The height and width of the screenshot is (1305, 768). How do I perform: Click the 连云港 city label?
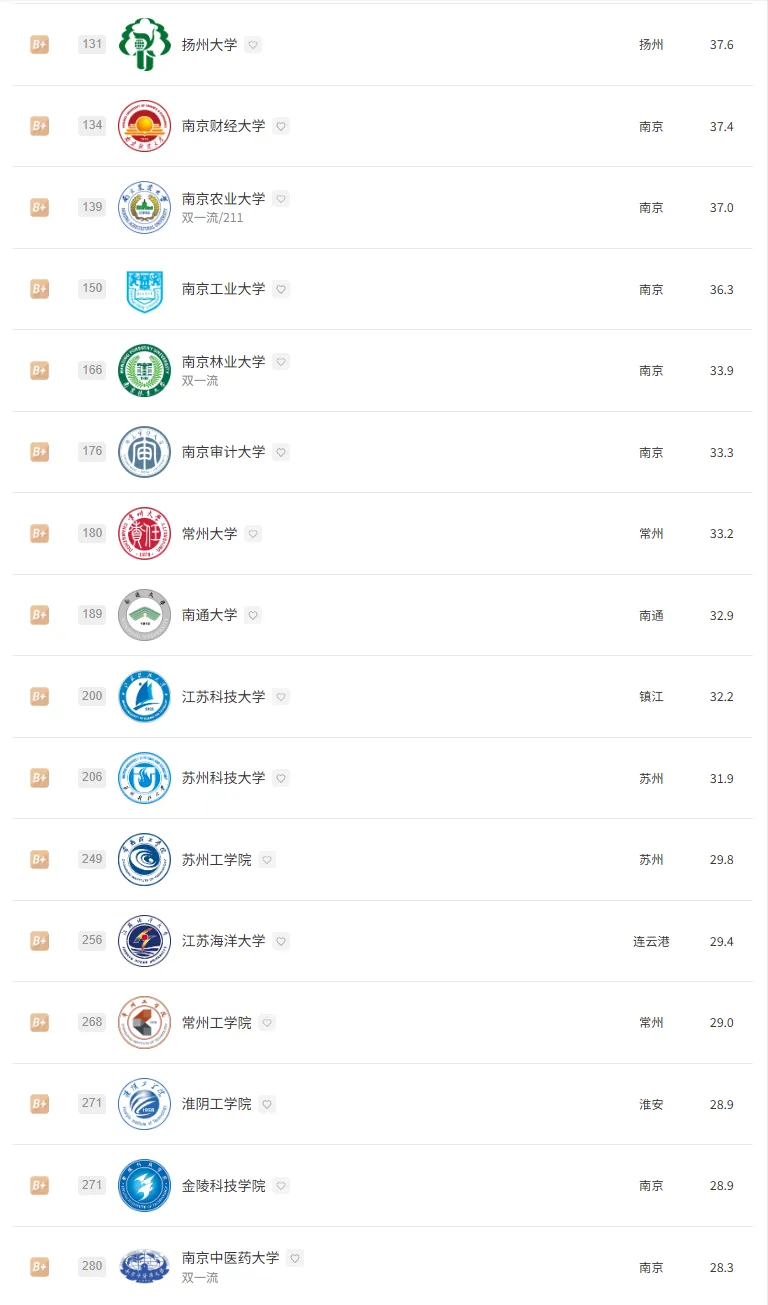pos(651,941)
